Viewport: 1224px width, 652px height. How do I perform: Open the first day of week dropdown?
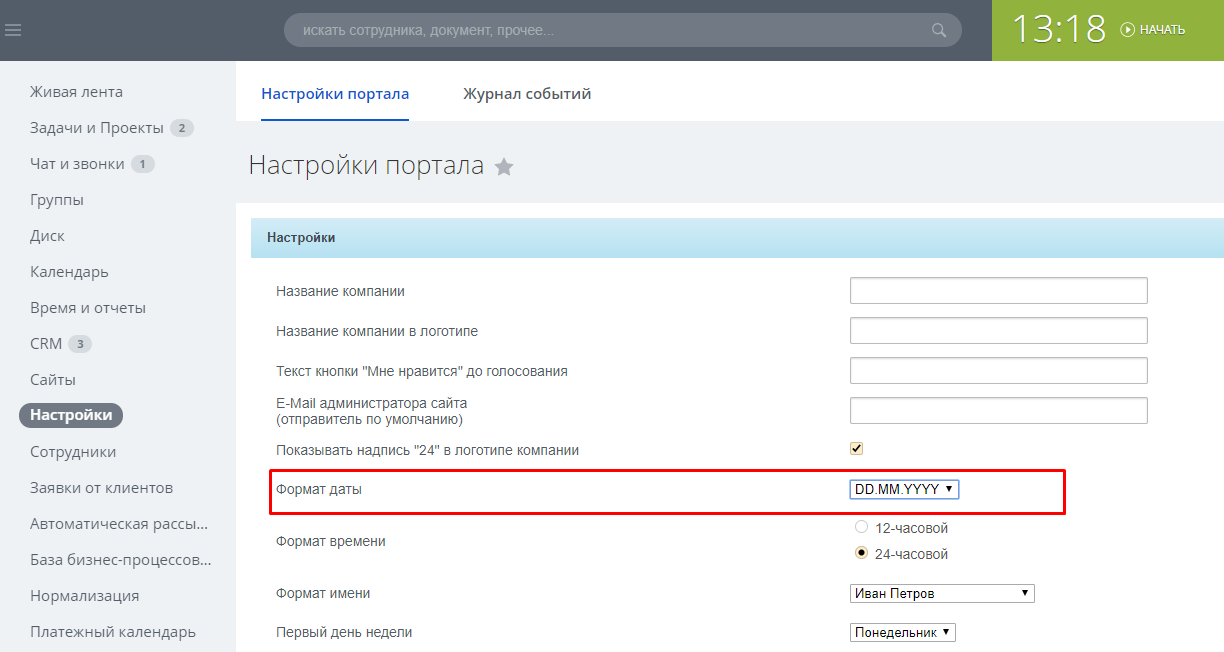point(903,632)
